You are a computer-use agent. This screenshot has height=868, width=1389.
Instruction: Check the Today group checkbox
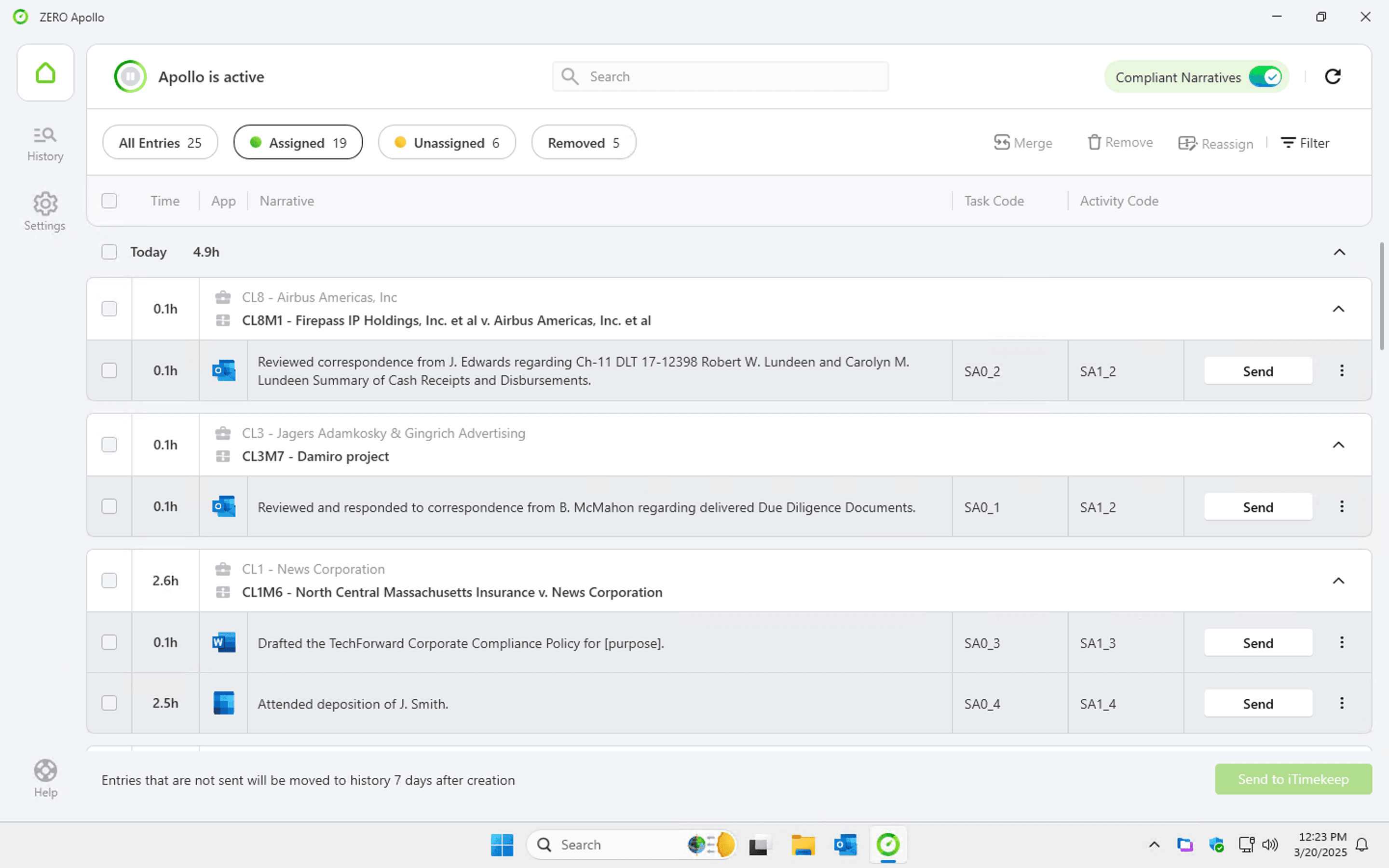point(109,252)
